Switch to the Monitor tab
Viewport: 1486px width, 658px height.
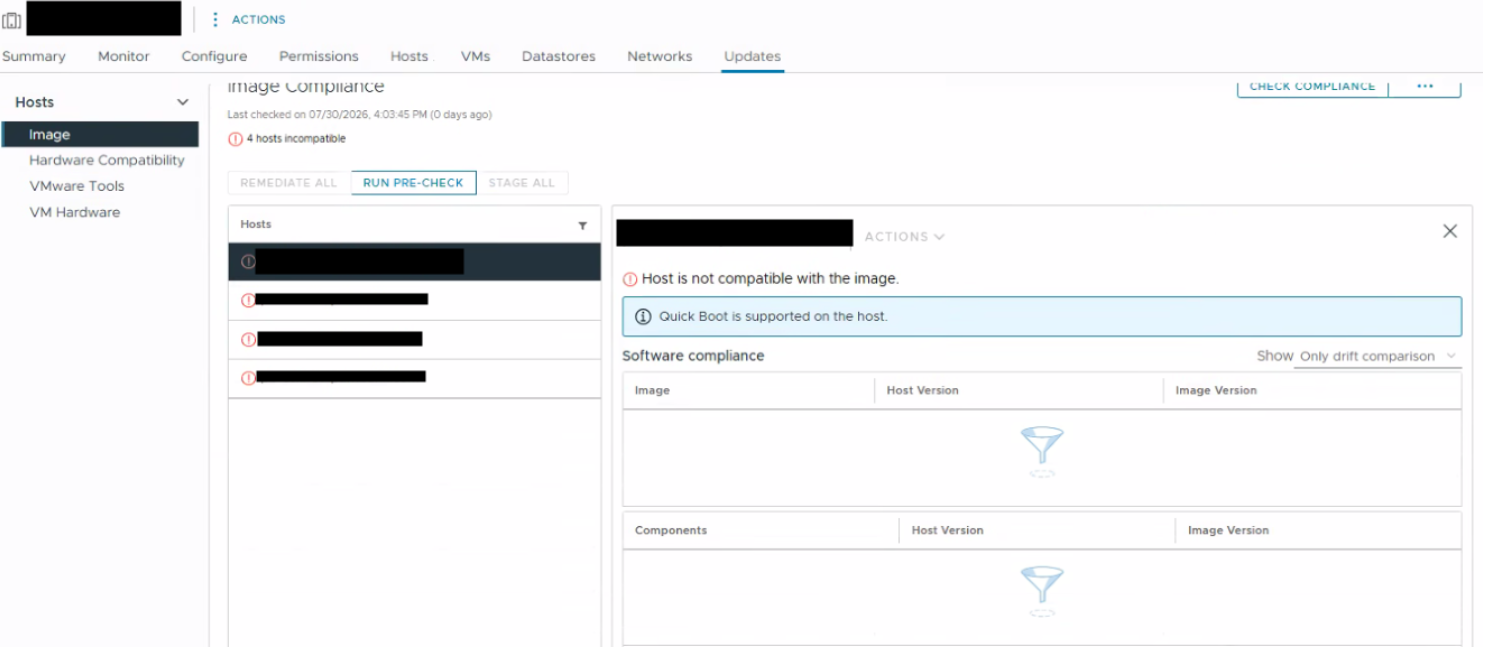coord(124,56)
